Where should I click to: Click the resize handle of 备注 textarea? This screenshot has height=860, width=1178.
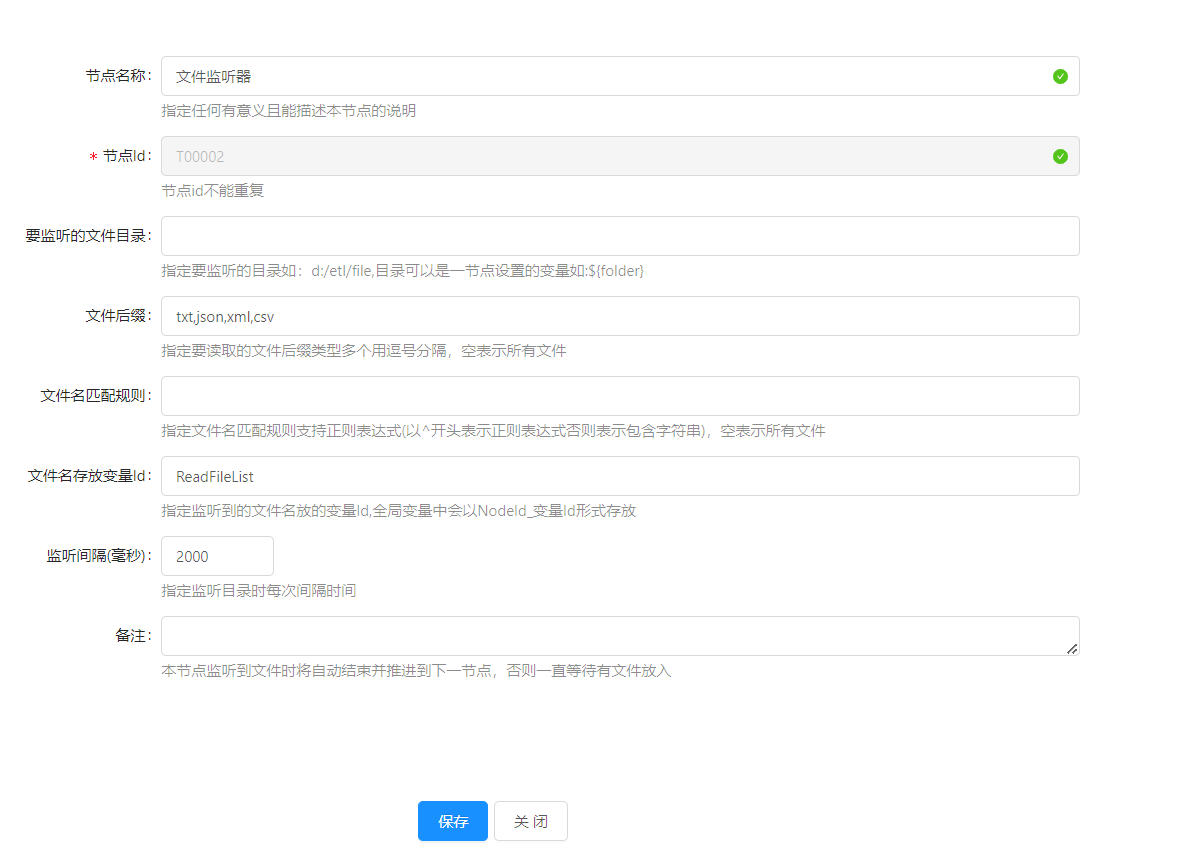click(1072, 649)
